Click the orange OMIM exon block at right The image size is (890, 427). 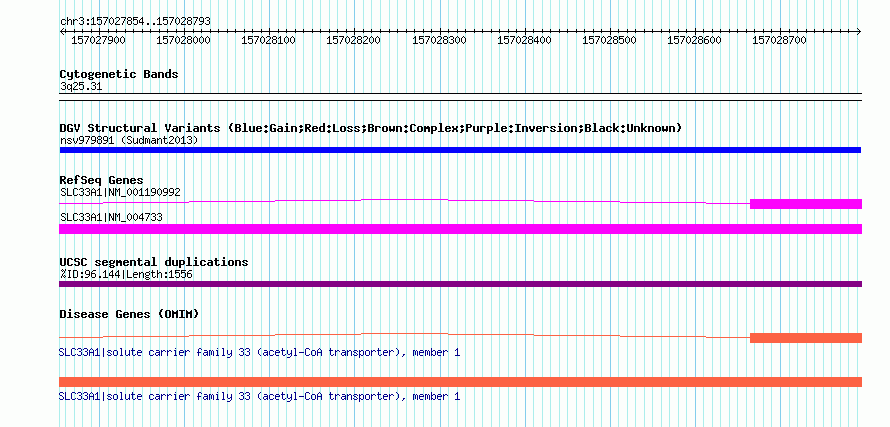point(806,338)
